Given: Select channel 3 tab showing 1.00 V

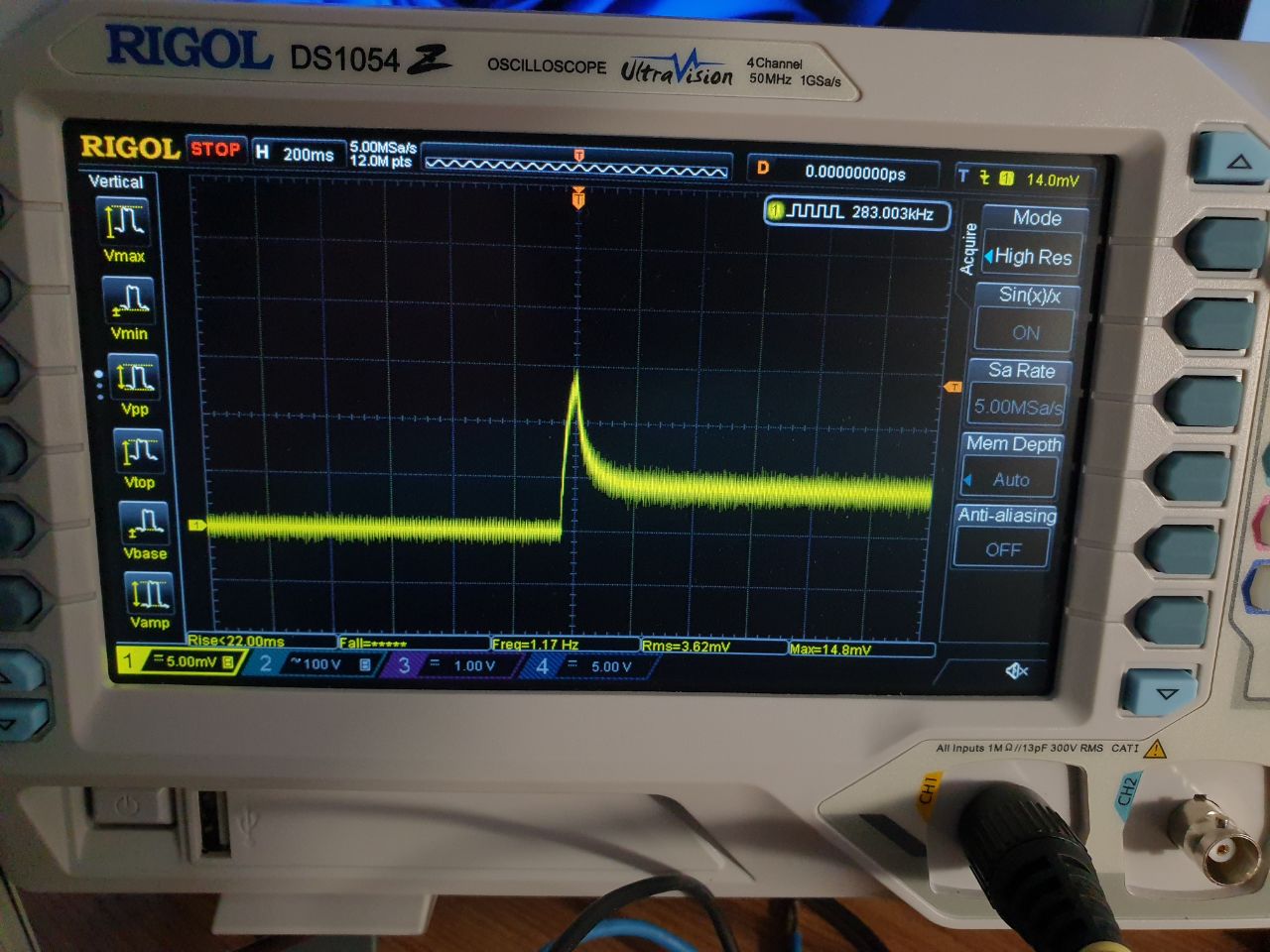Looking at the screenshot, I should coord(453,665).
